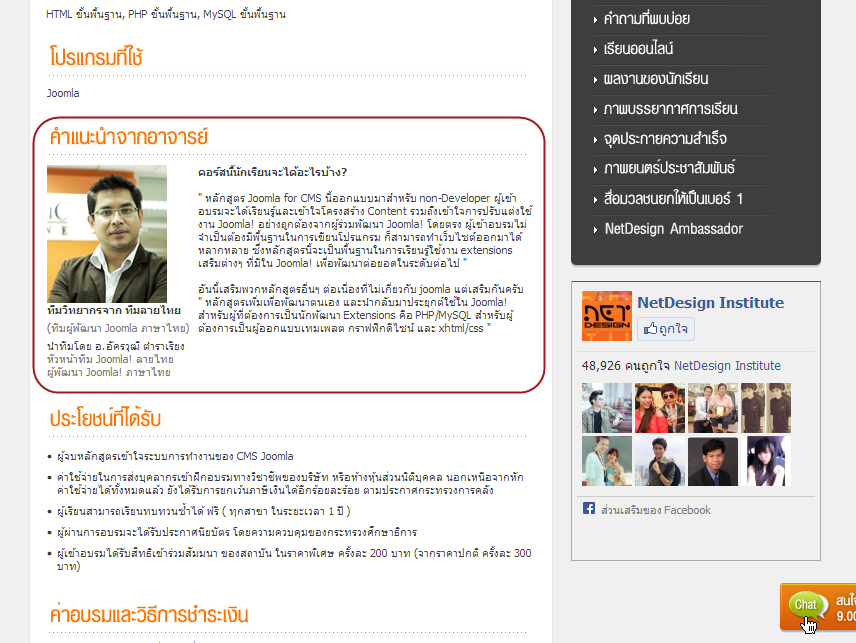Click bullet ผู้จบหลักสูตรเข้าใจระบบการทำงานของ CMS Joomla
856x643 pixels.
coord(175,456)
